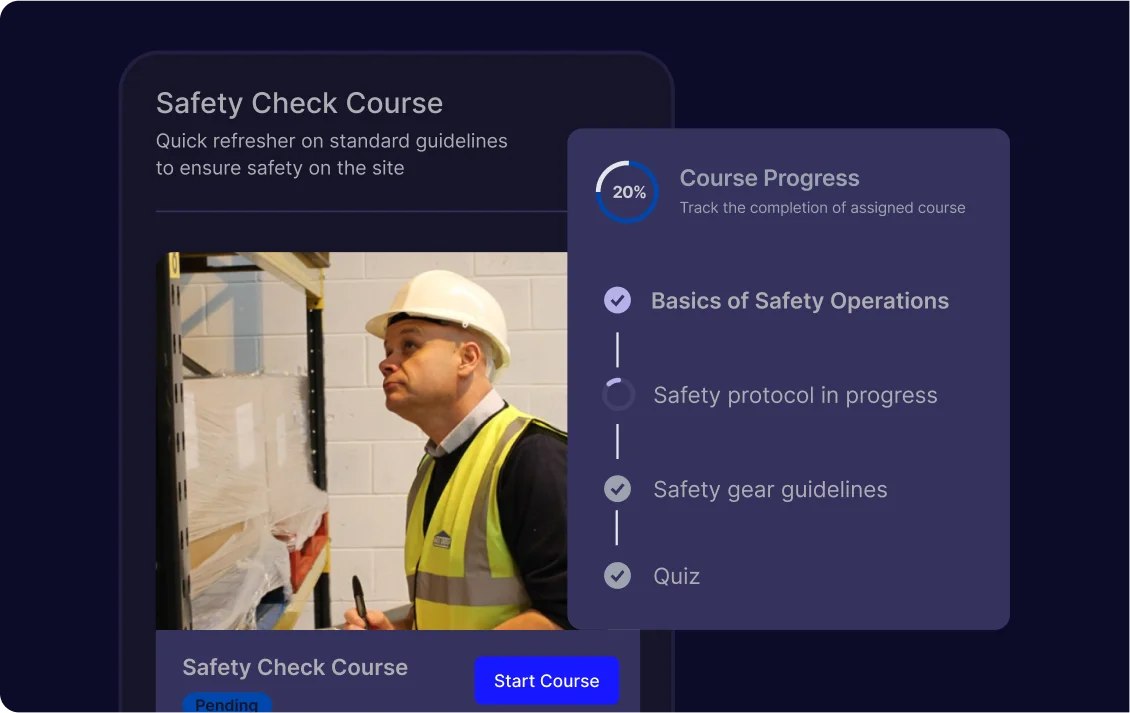
Task: Click the connector line above Safety gear guidelines
Action: tap(618, 441)
